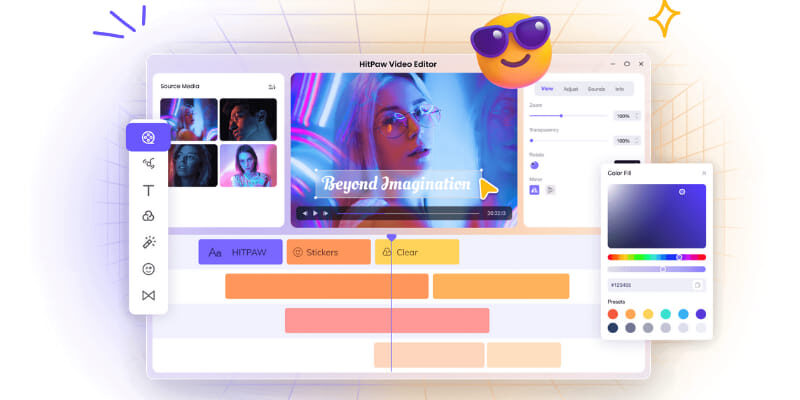Select the Clear clip on timeline
800x400 pixels.
click(x=417, y=252)
